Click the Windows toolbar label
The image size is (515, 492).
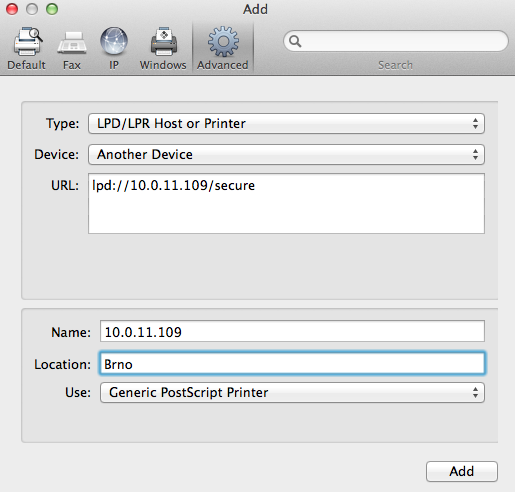tap(163, 65)
